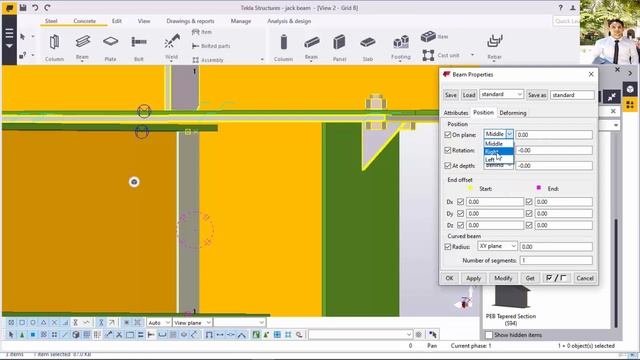Click the Bolted parts command

click(211, 46)
